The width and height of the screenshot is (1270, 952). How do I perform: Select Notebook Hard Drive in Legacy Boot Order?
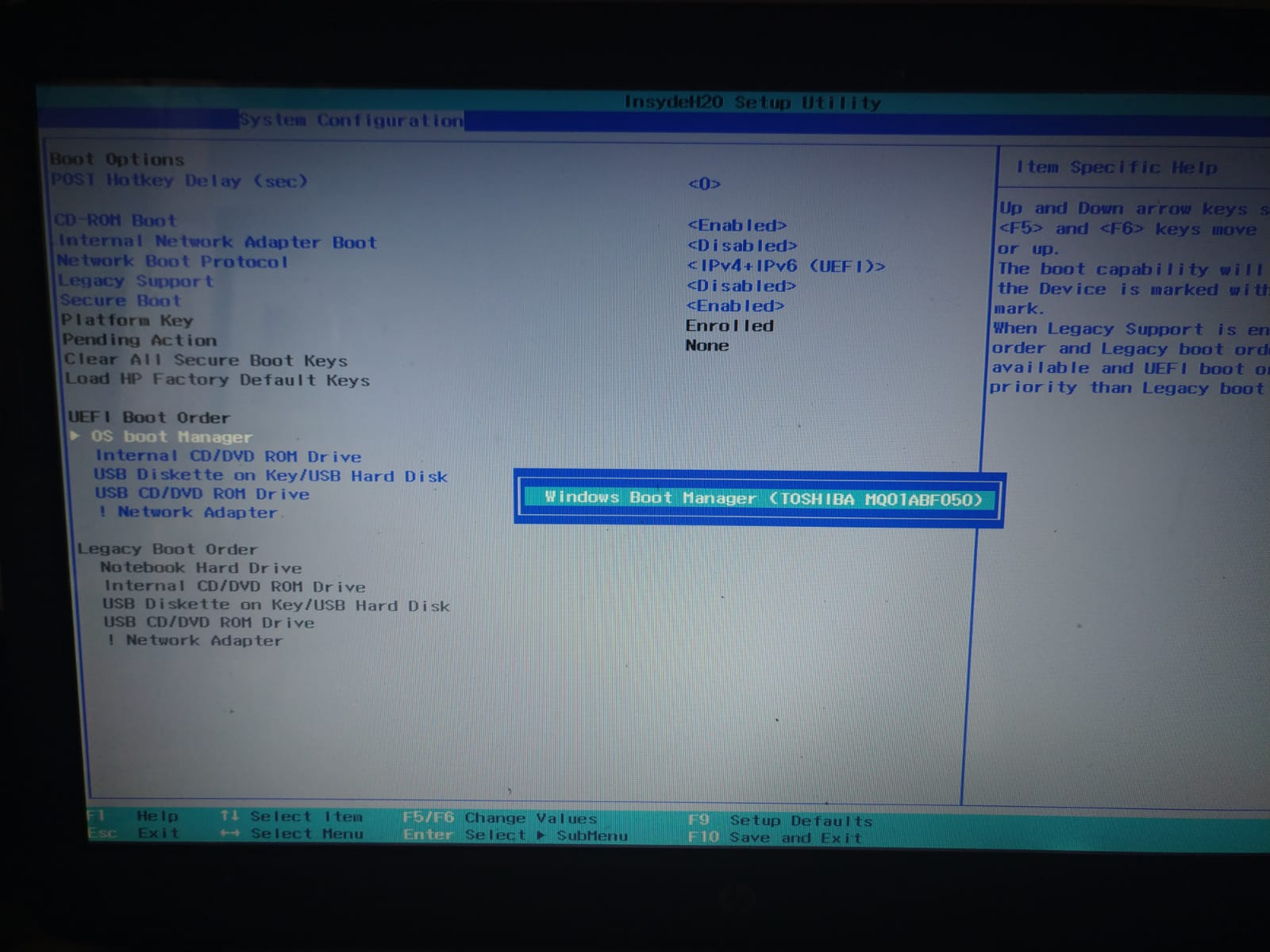click(201, 568)
